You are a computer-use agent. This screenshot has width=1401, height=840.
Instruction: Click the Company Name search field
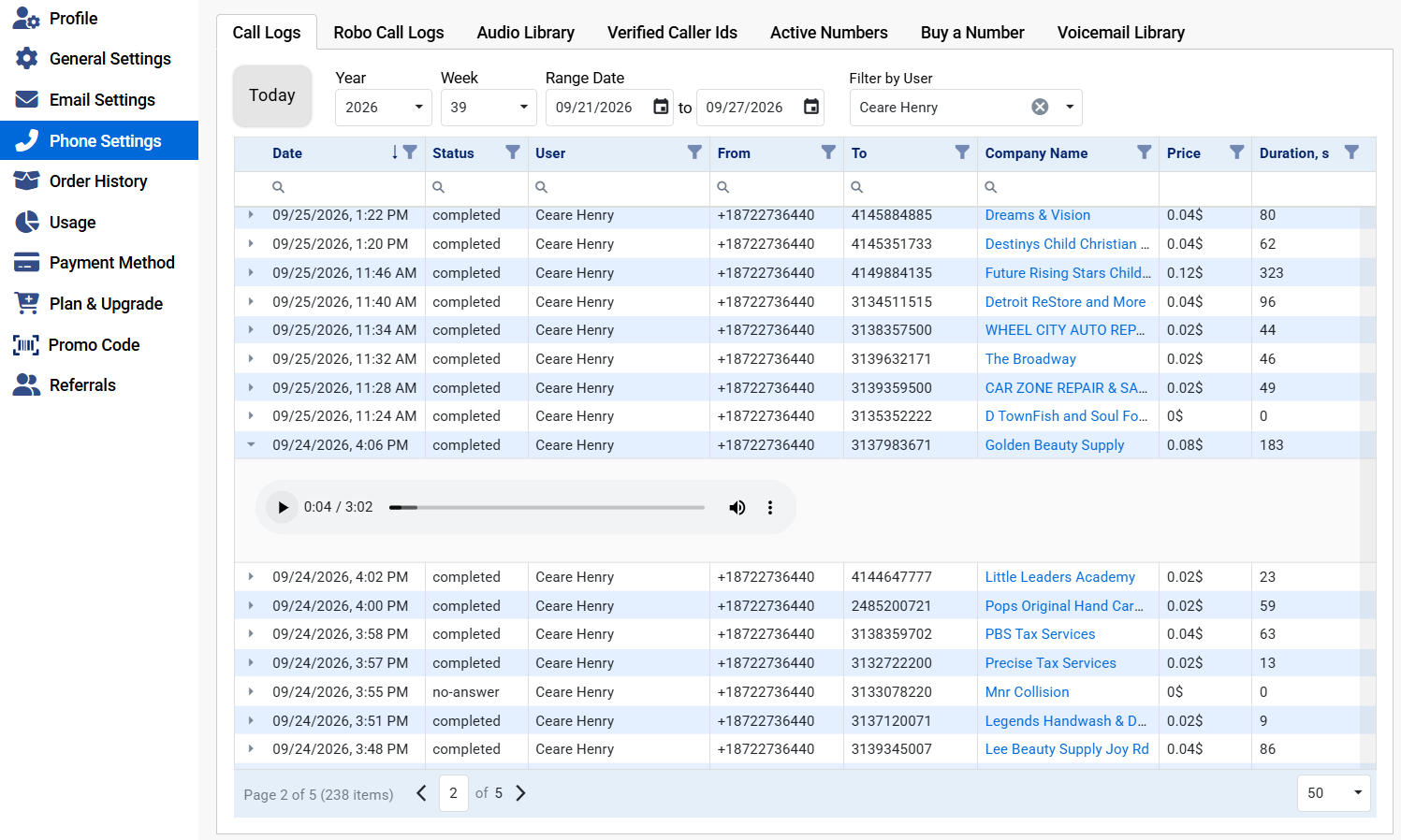click(1068, 188)
